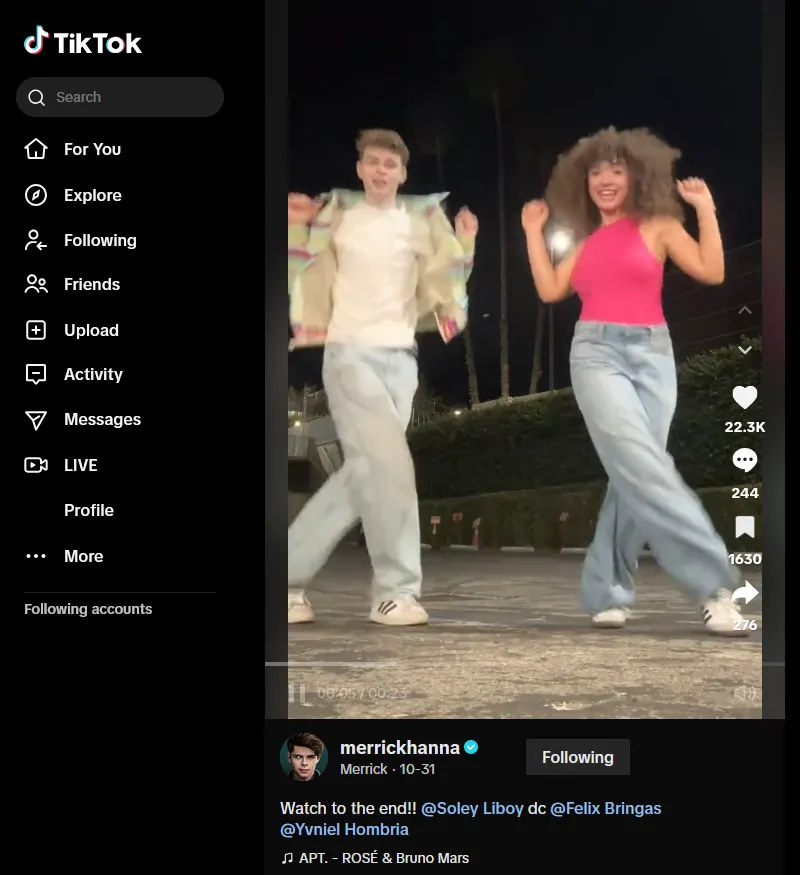This screenshot has width=800, height=875.
Task: Go to previous video with up chevron
Action: click(744, 311)
